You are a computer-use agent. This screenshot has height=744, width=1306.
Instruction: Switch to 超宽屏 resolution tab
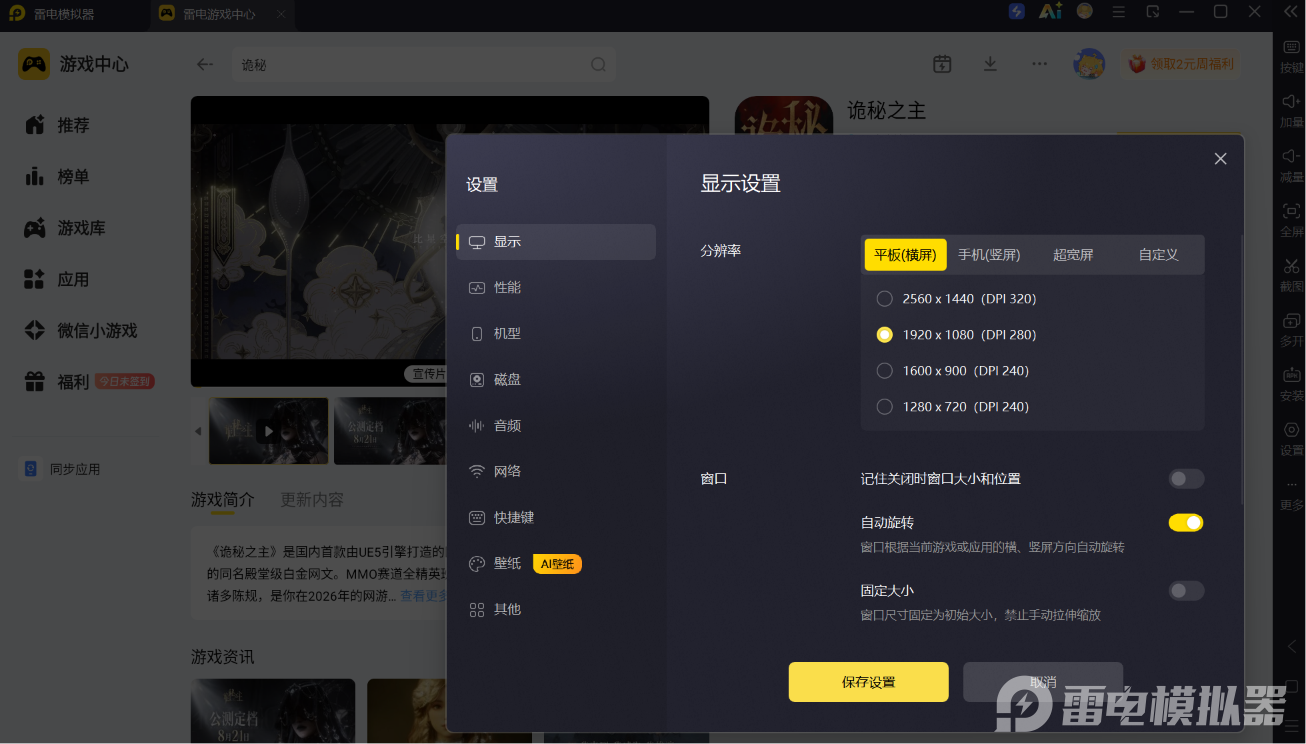point(1073,255)
